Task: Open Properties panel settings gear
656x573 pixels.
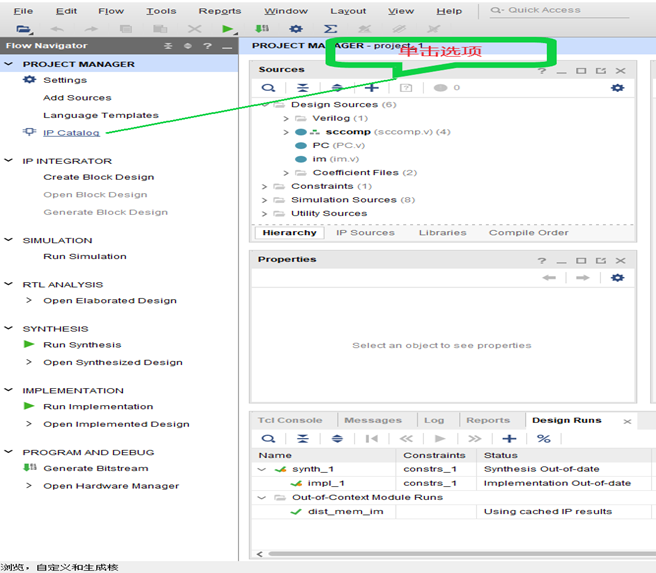Action: pos(617,277)
